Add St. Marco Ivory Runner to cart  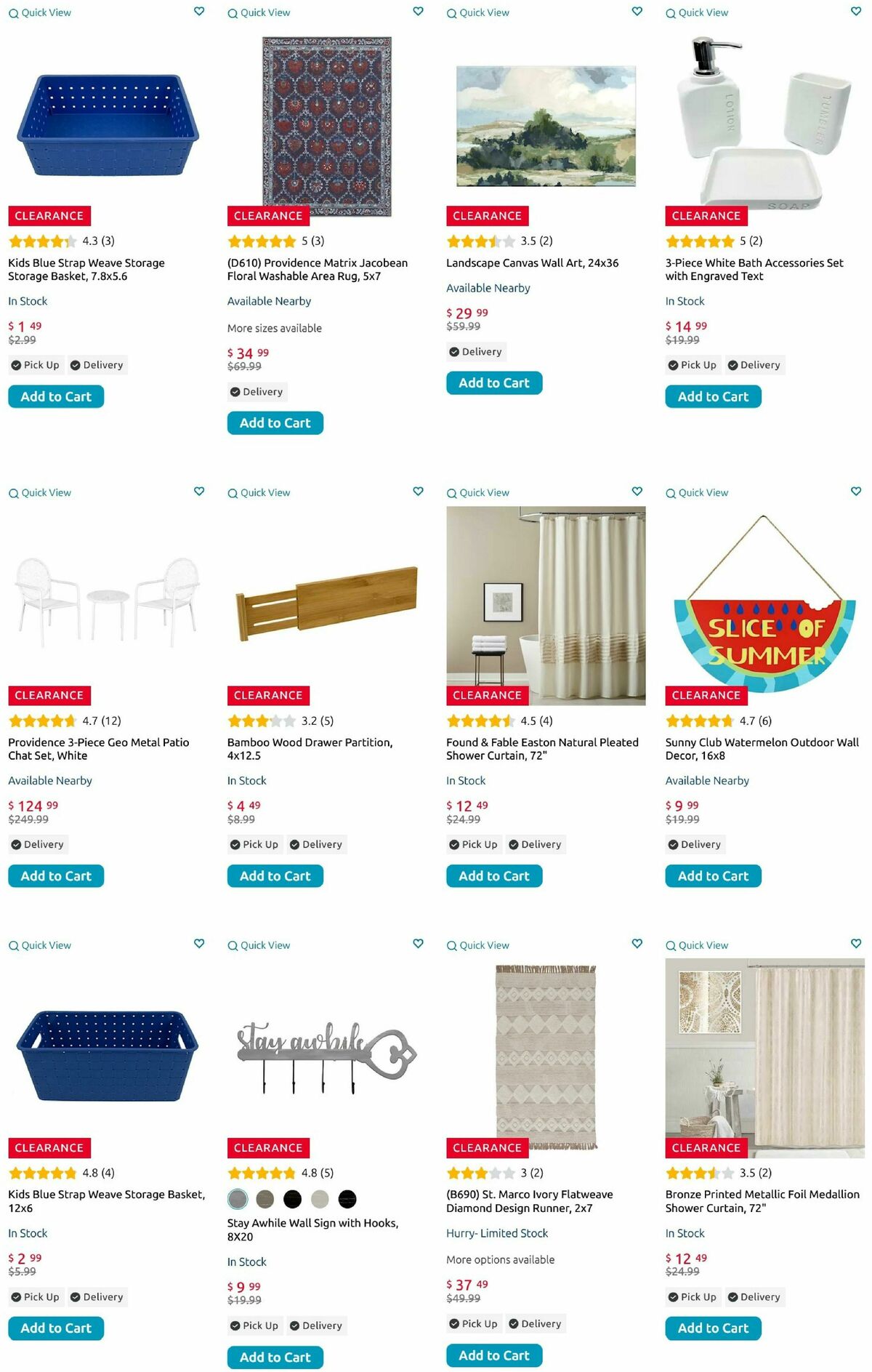494,1355
